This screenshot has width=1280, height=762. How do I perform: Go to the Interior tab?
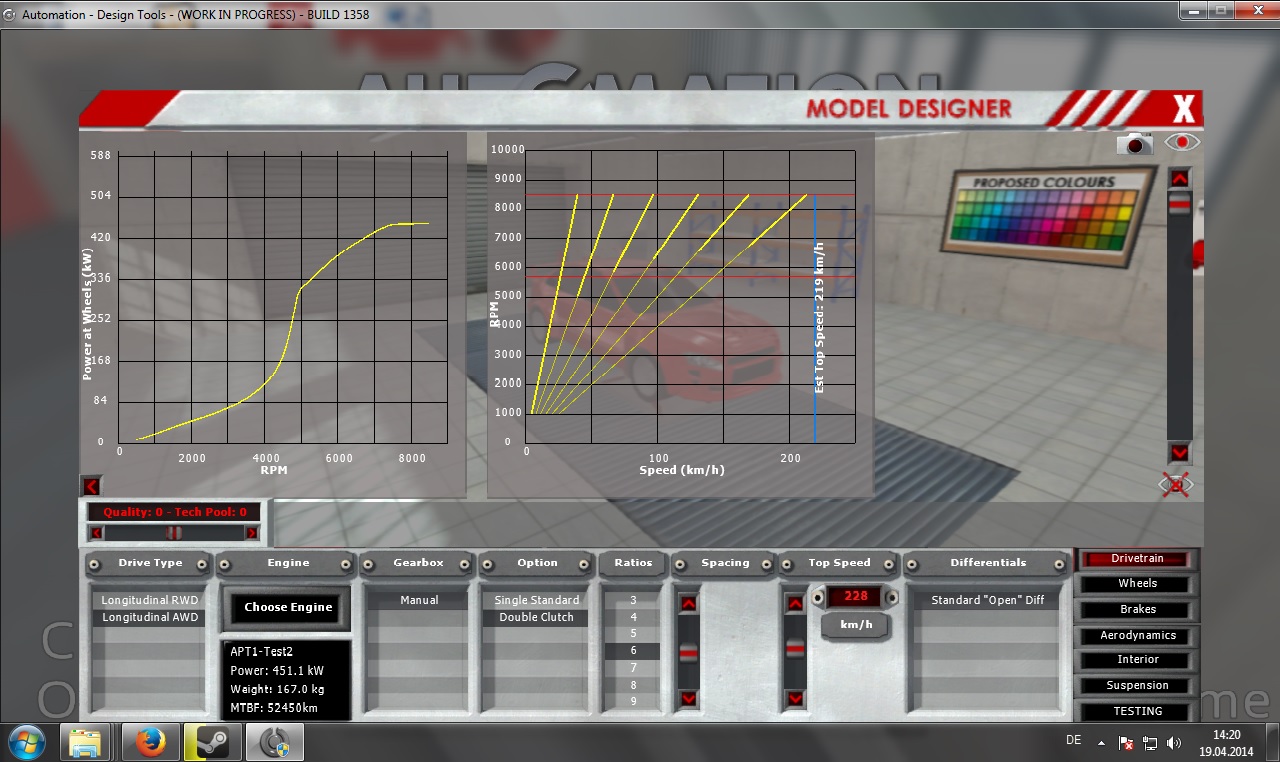[x=1137, y=660]
